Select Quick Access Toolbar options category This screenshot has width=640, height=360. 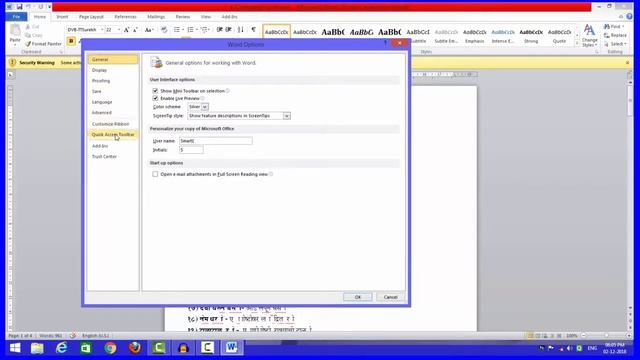(x=113, y=134)
